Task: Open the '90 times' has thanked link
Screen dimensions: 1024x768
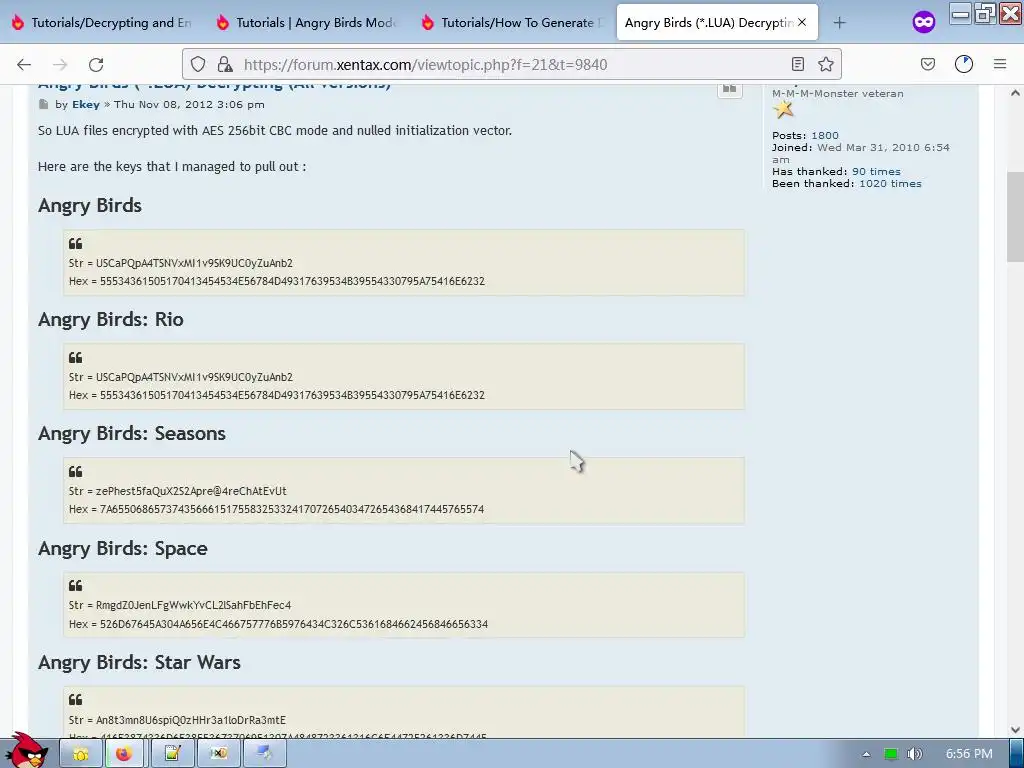Action: tap(876, 171)
